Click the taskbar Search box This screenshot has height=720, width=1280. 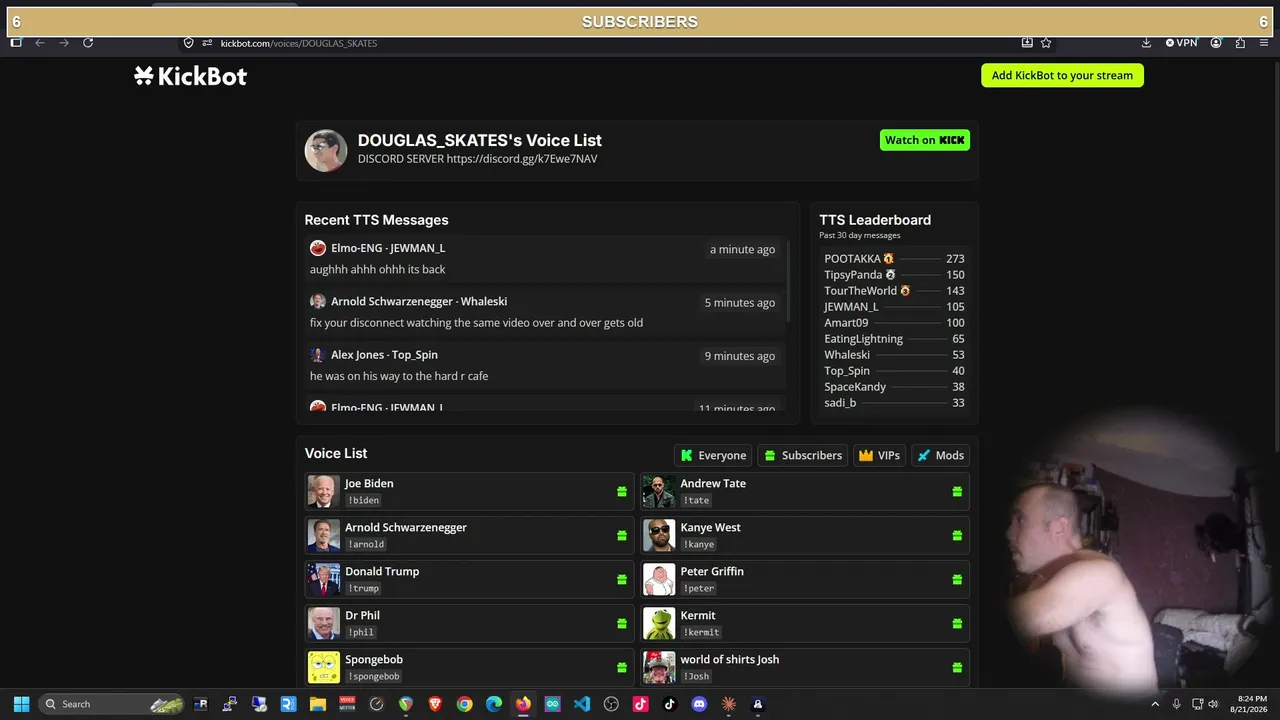click(112, 704)
